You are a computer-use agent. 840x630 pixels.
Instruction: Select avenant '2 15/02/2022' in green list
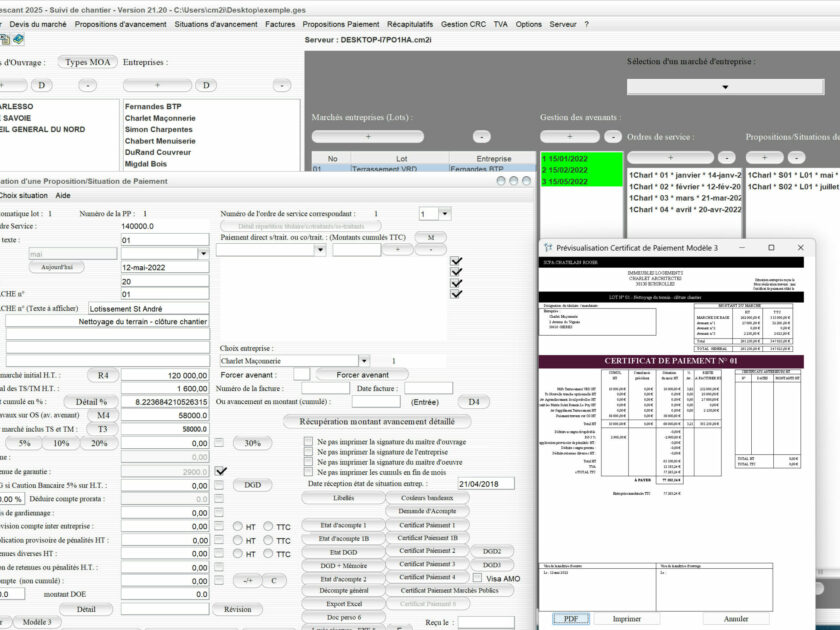[581, 170]
